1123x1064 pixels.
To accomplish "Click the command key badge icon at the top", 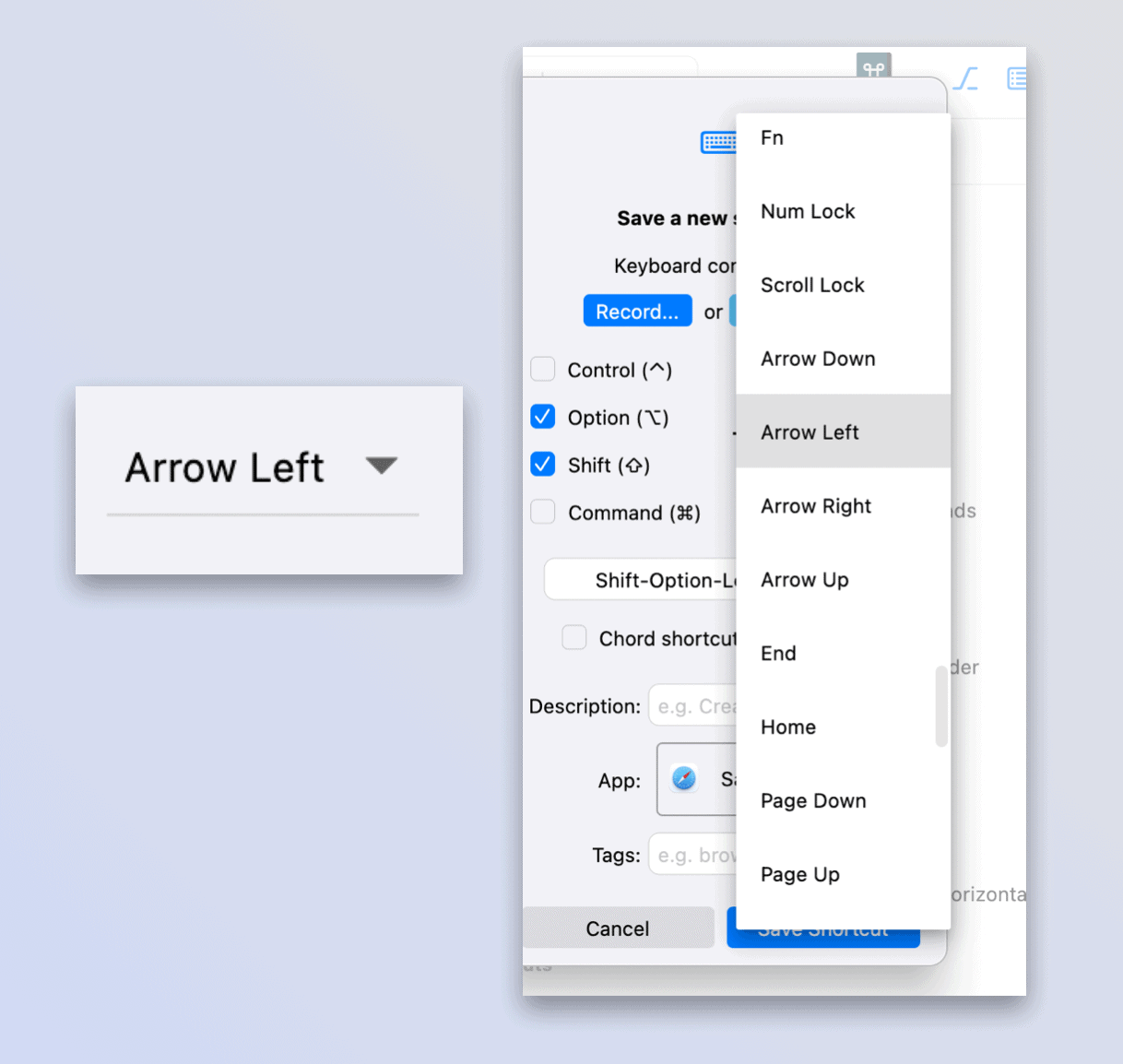I will point(872,66).
